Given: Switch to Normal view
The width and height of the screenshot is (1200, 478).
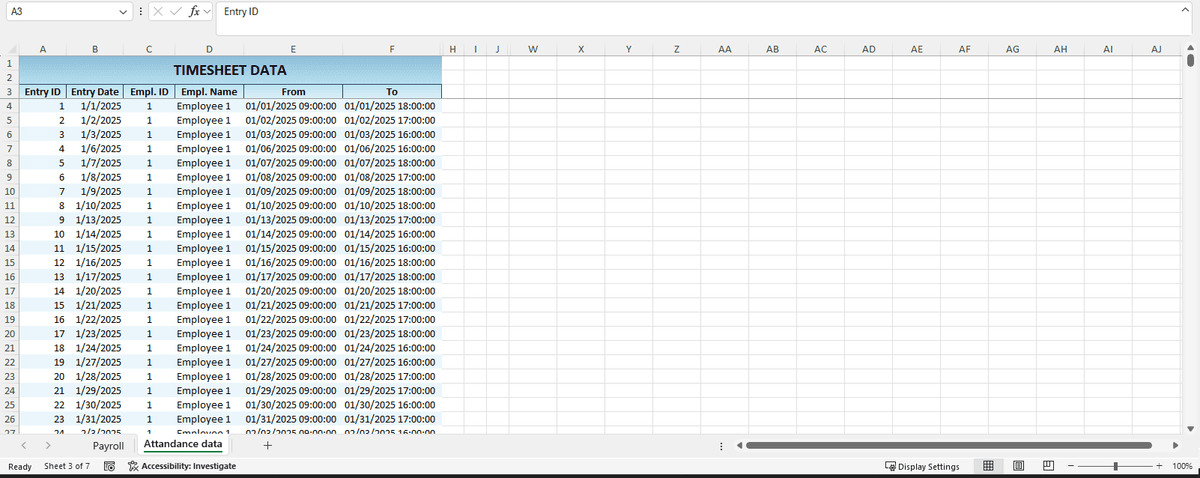Looking at the screenshot, I should click(988, 467).
